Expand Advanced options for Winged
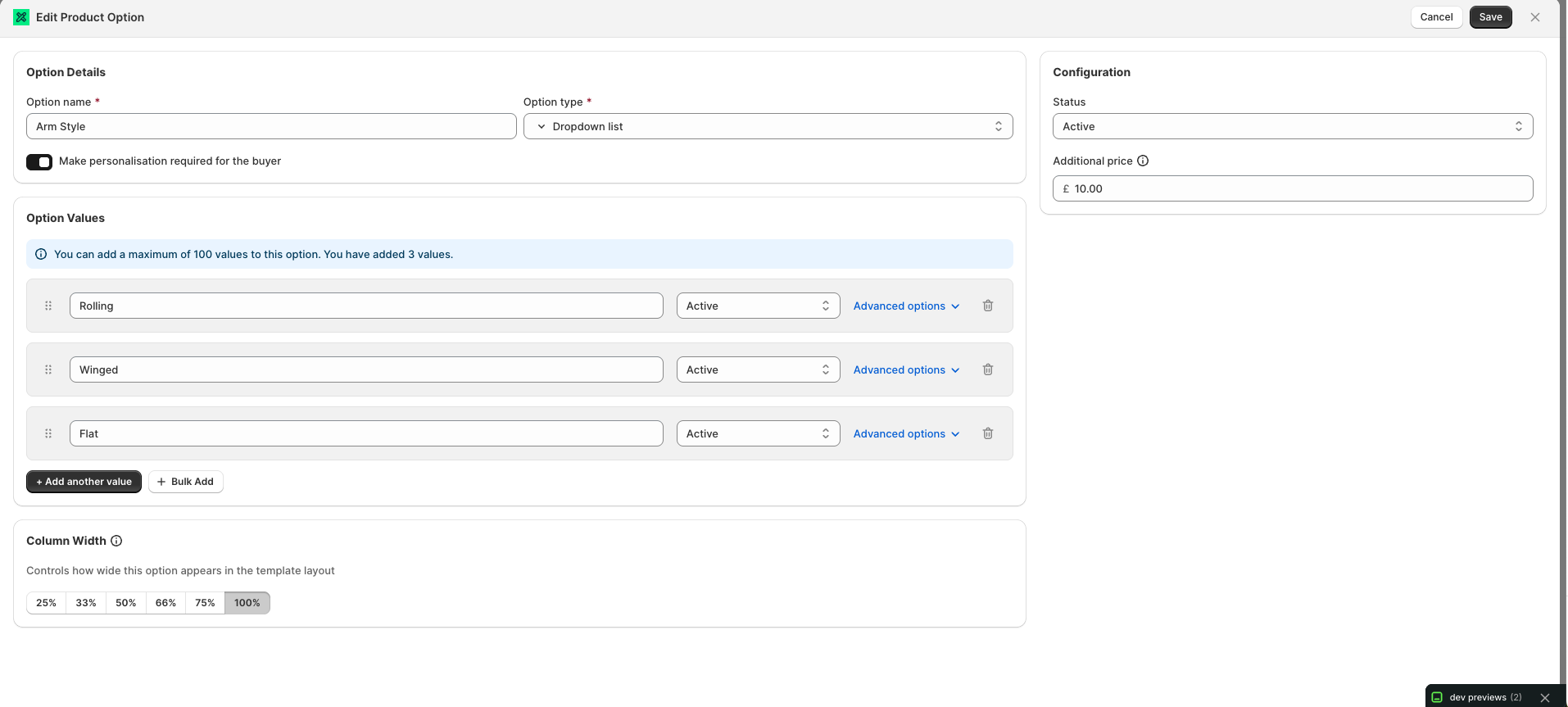Viewport: 1568px width, 707px height. coord(906,369)
